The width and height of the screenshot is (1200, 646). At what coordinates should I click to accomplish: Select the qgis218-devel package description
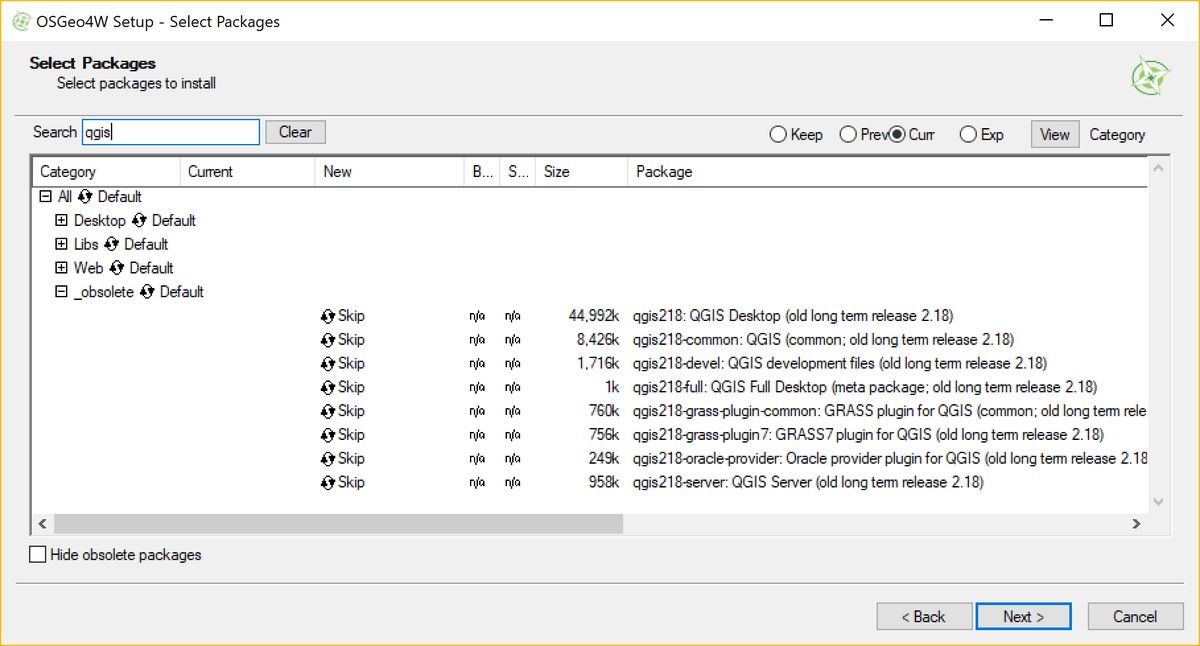point(840,364)
